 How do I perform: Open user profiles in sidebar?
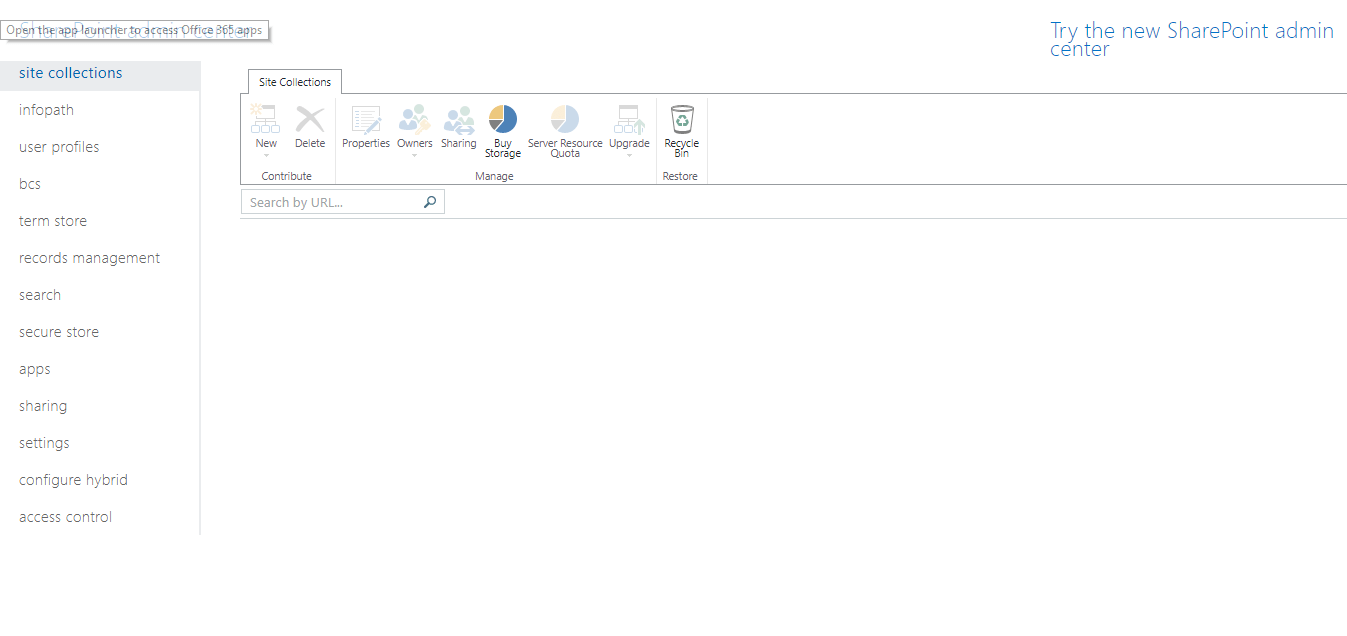59,147
